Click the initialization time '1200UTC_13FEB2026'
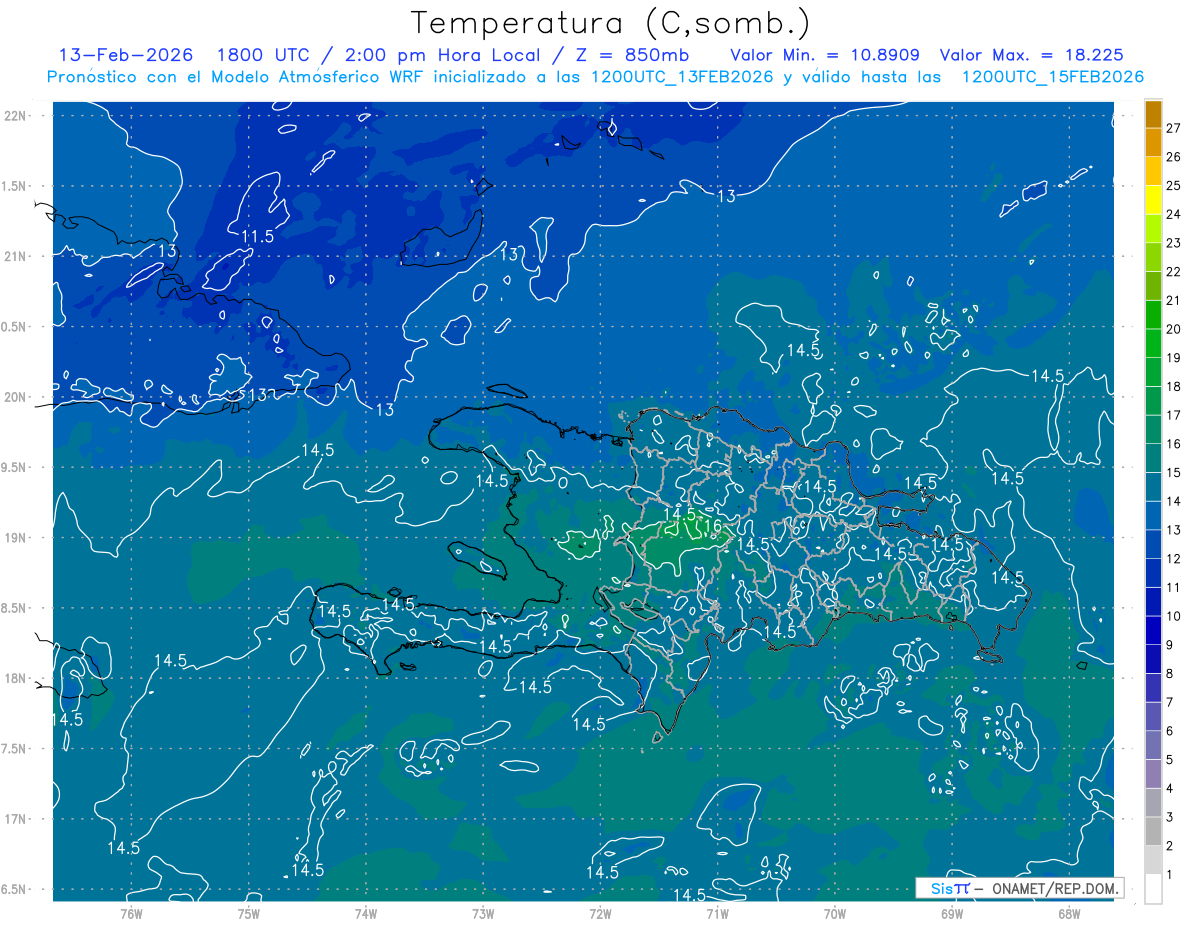The height and width of the screenshot is (927, 1200). pyautogui.click(x=682, y=77)
